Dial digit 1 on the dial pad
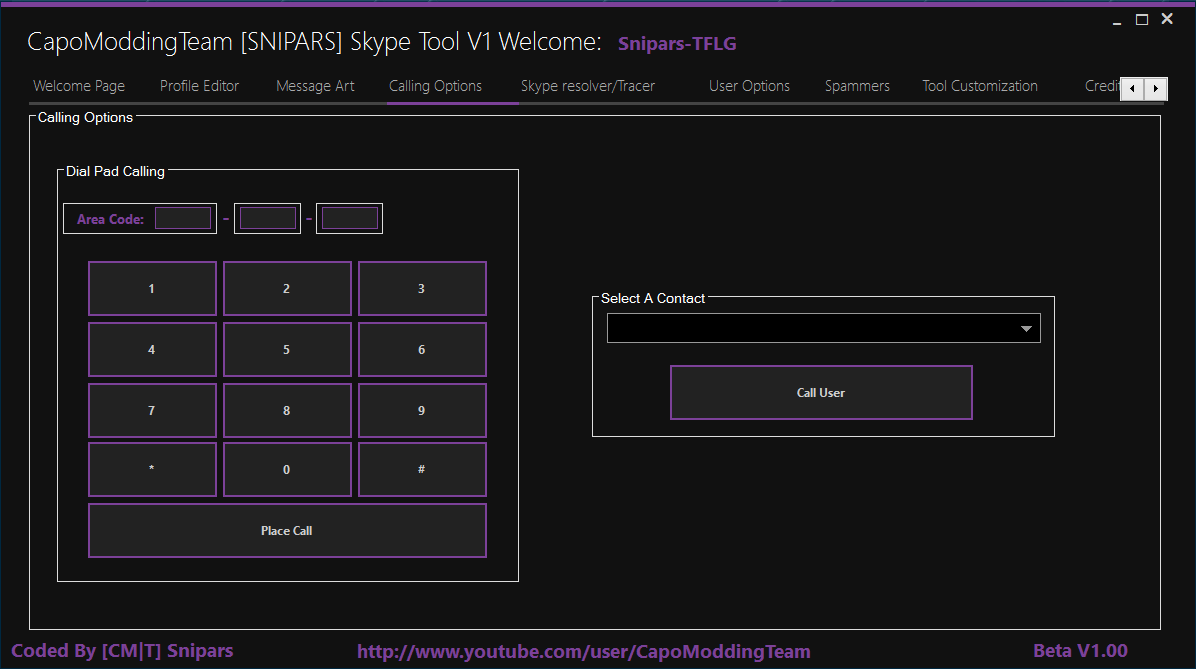Screen dimensions: 1196x669 coord(153,288)
